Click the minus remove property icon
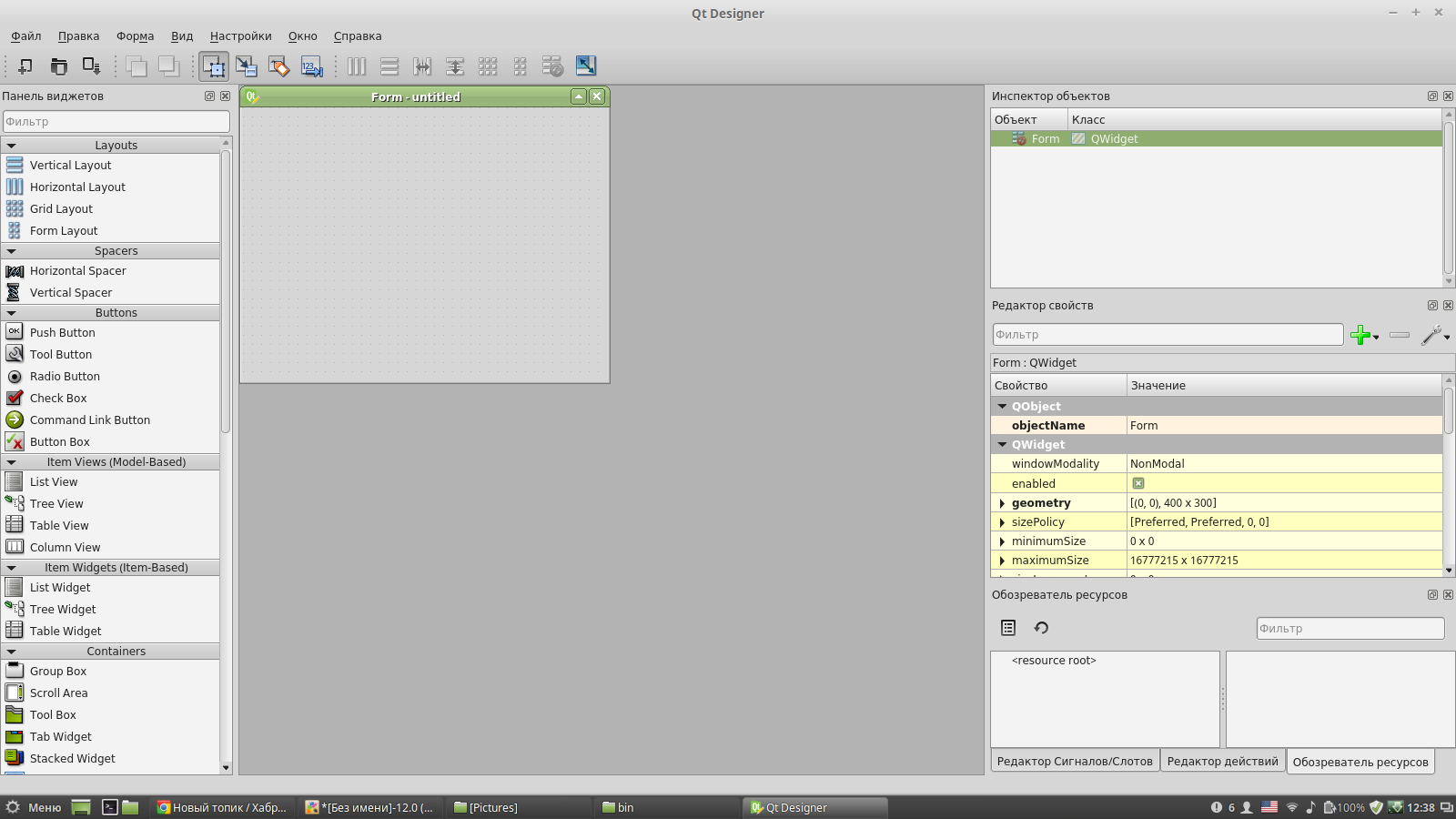 1400,335
